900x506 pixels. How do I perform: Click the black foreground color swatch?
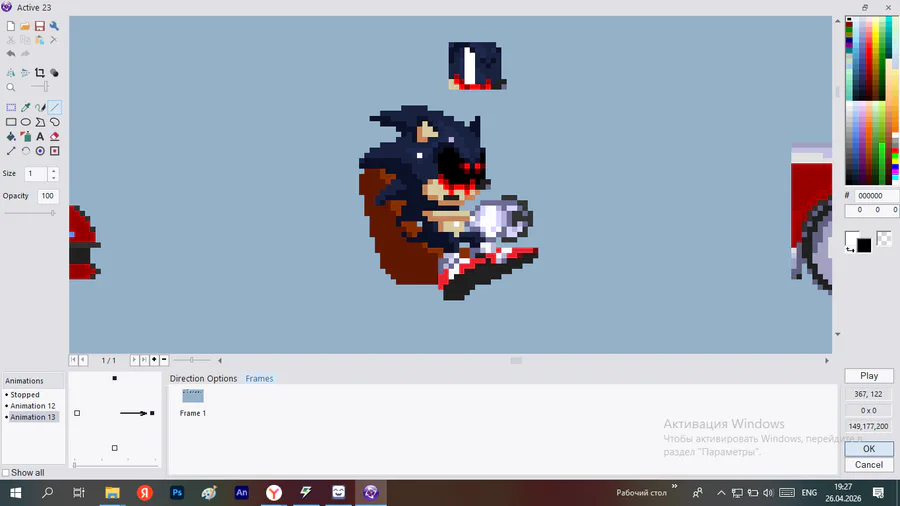(x=864, y=246)
